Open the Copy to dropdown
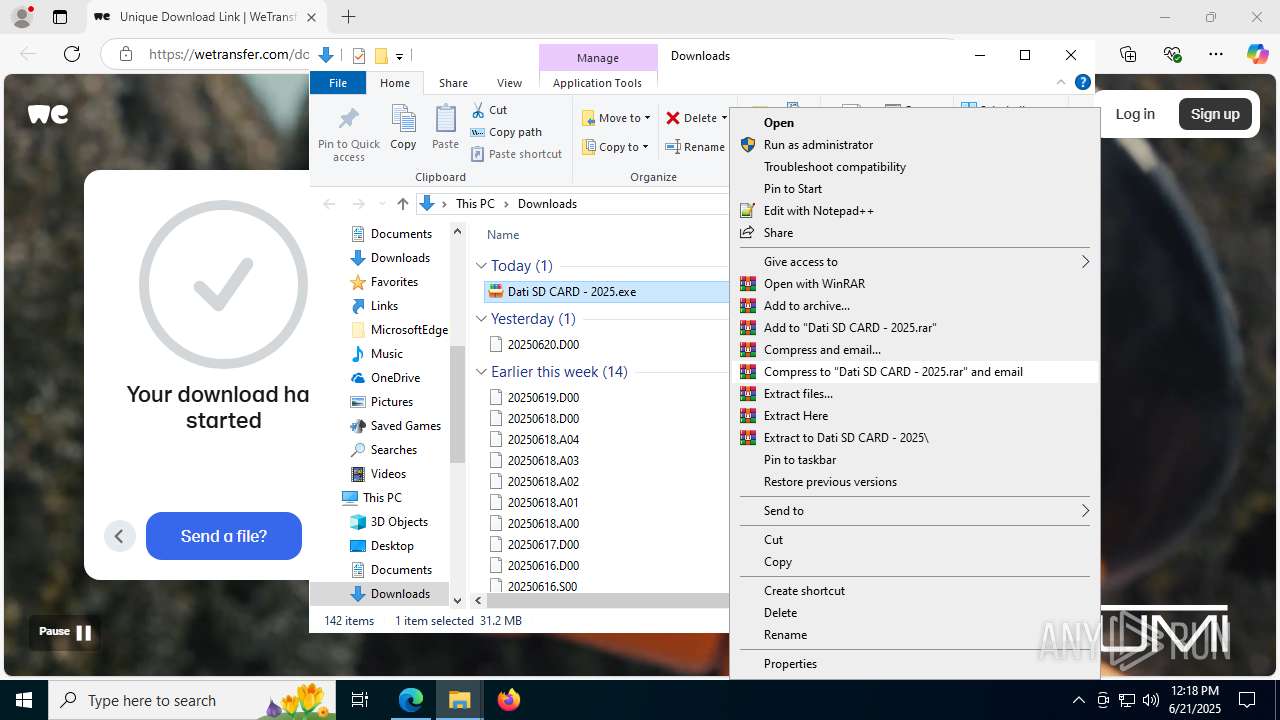 [615, 147]
